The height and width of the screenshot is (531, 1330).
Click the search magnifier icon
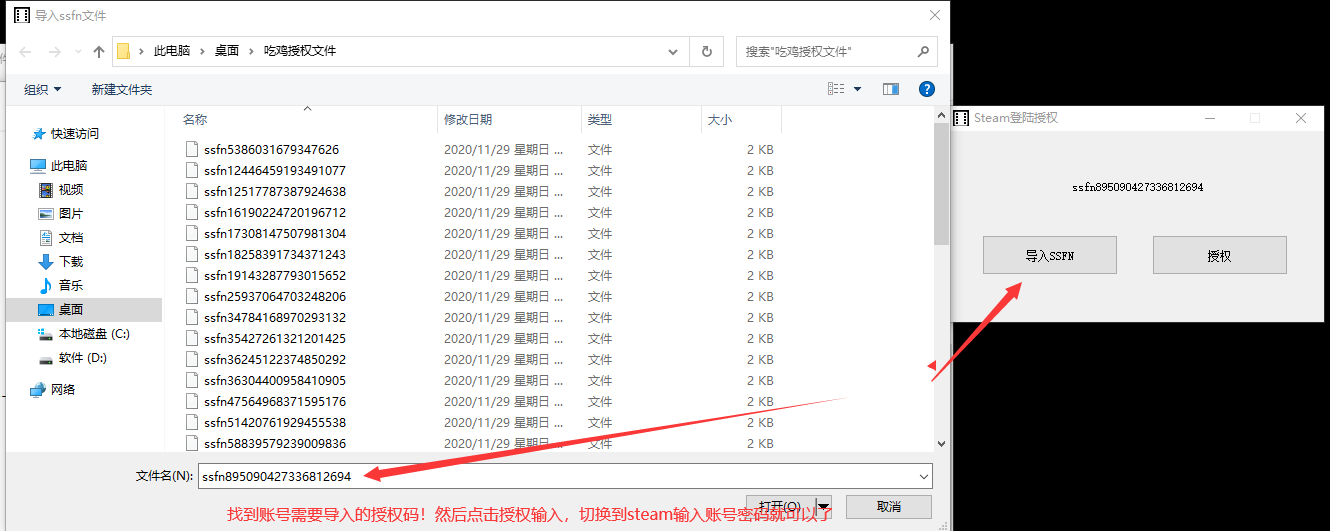[923, 51]
